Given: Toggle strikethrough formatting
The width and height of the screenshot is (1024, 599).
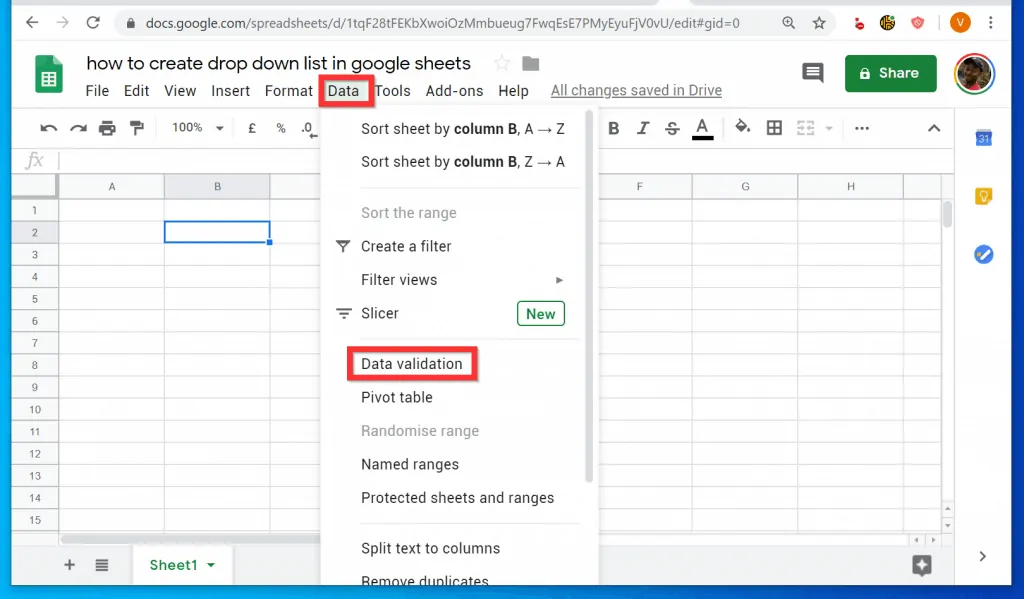Looking at the screenshot, I should 672,128.
